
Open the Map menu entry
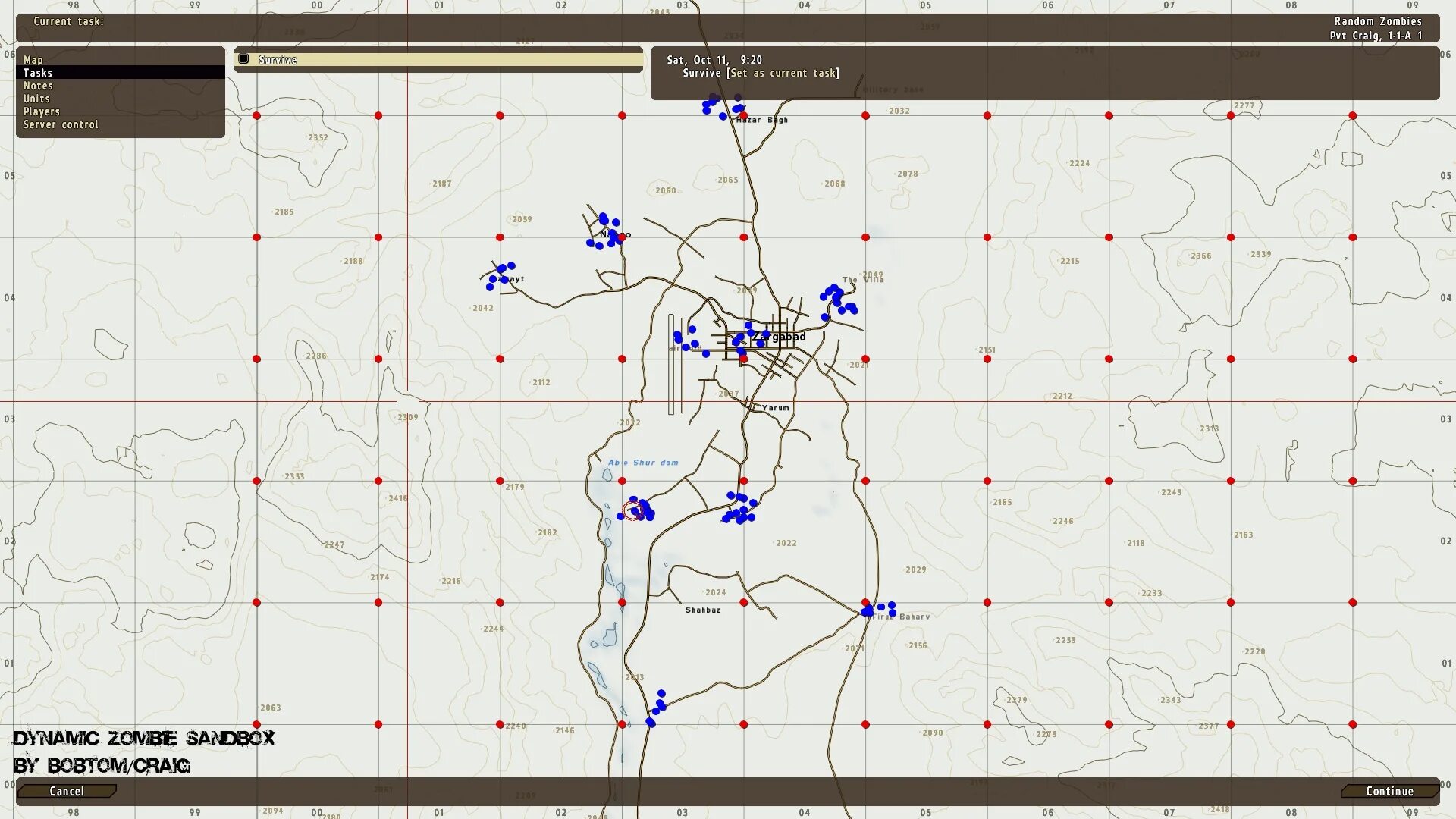(x=33, y=60)
